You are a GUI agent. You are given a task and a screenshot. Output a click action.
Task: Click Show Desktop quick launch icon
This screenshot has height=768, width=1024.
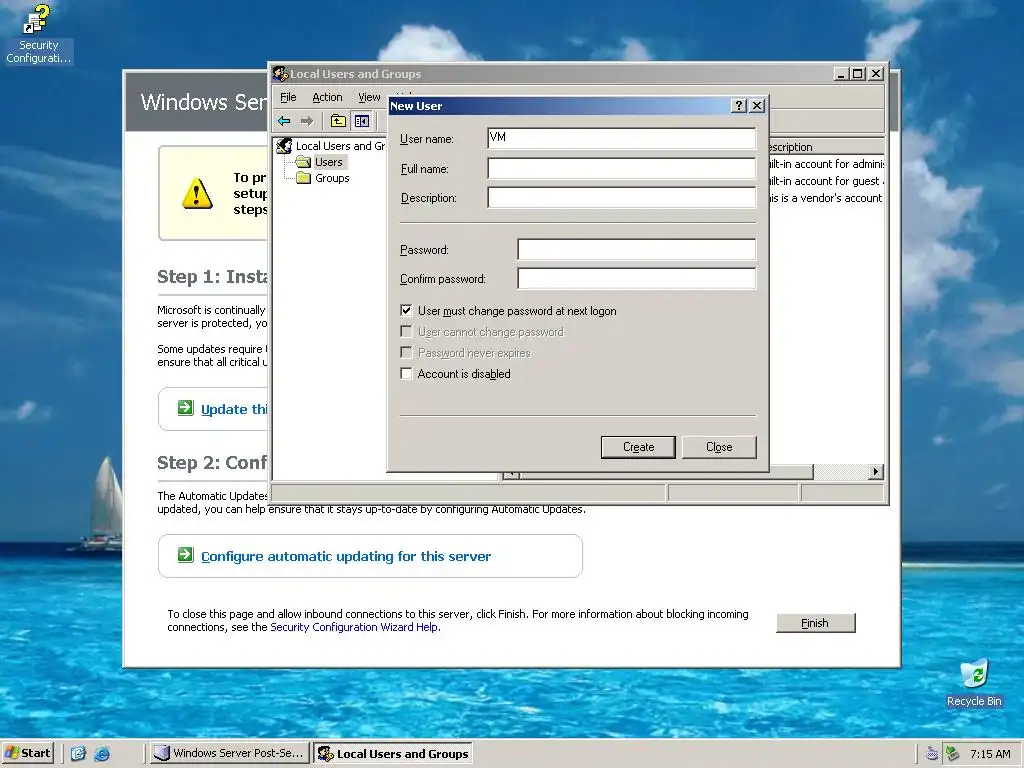pyautogui.click(x=78, y=754)
